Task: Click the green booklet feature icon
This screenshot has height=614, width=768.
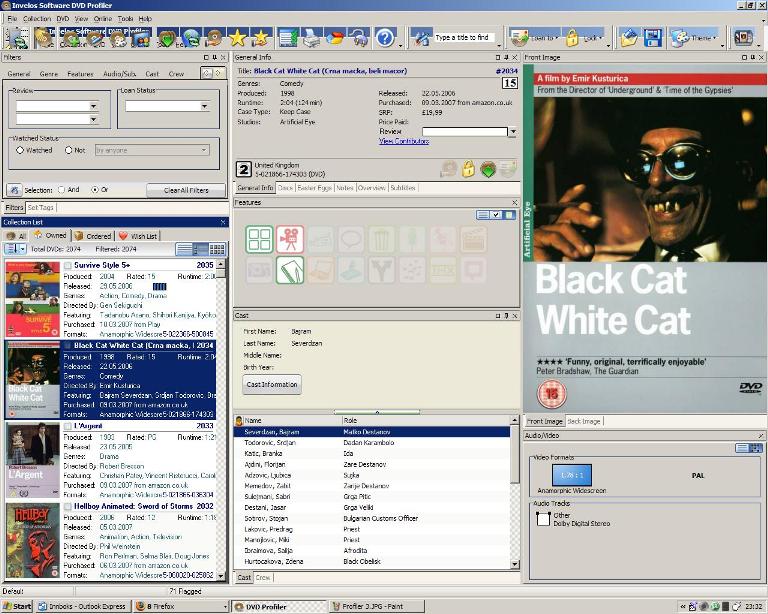Action: point(290,270)
